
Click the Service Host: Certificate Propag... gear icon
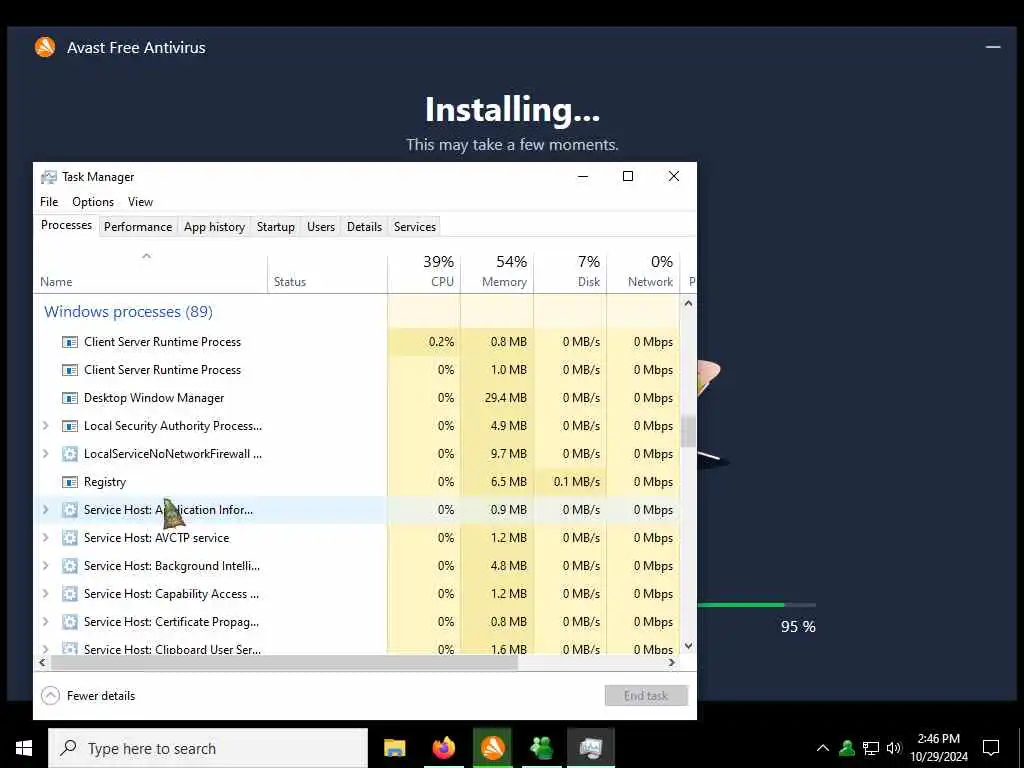coord(70,622)
